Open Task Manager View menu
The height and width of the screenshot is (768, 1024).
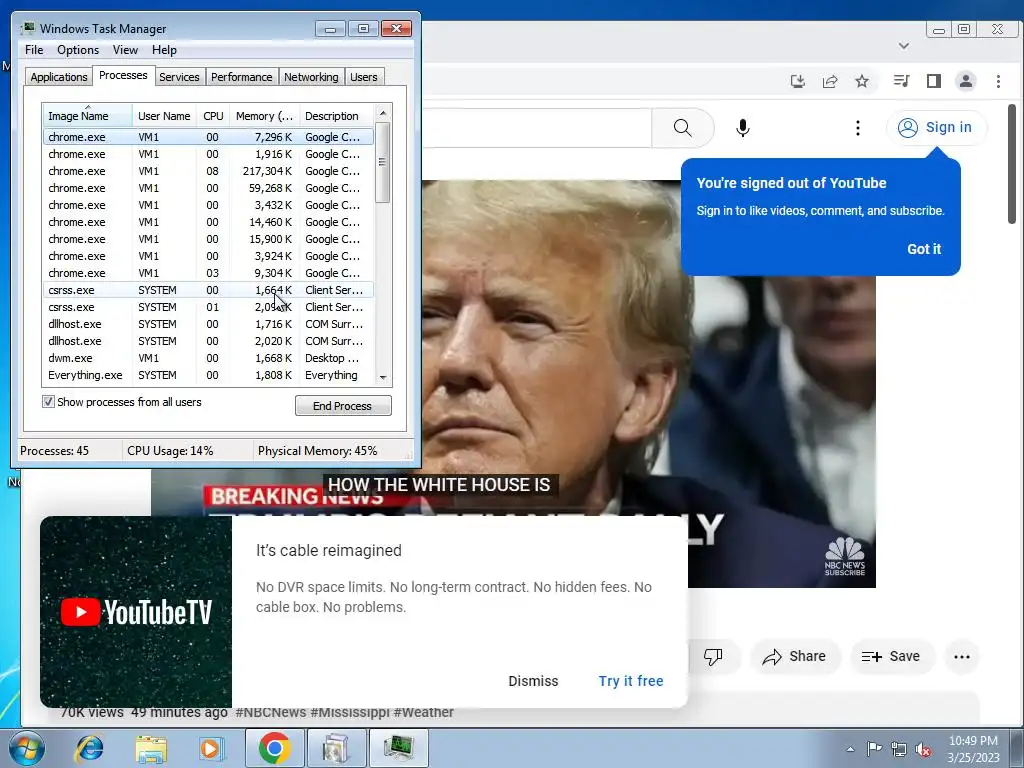point(125,50)
